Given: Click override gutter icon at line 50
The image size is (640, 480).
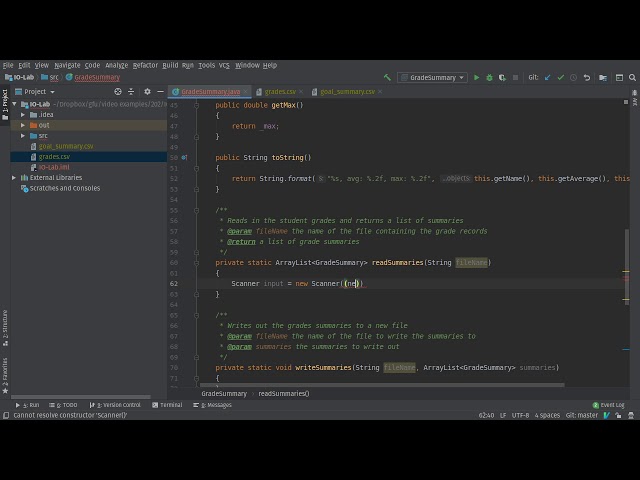Looking at the screenshot, I should coord(184,158).
